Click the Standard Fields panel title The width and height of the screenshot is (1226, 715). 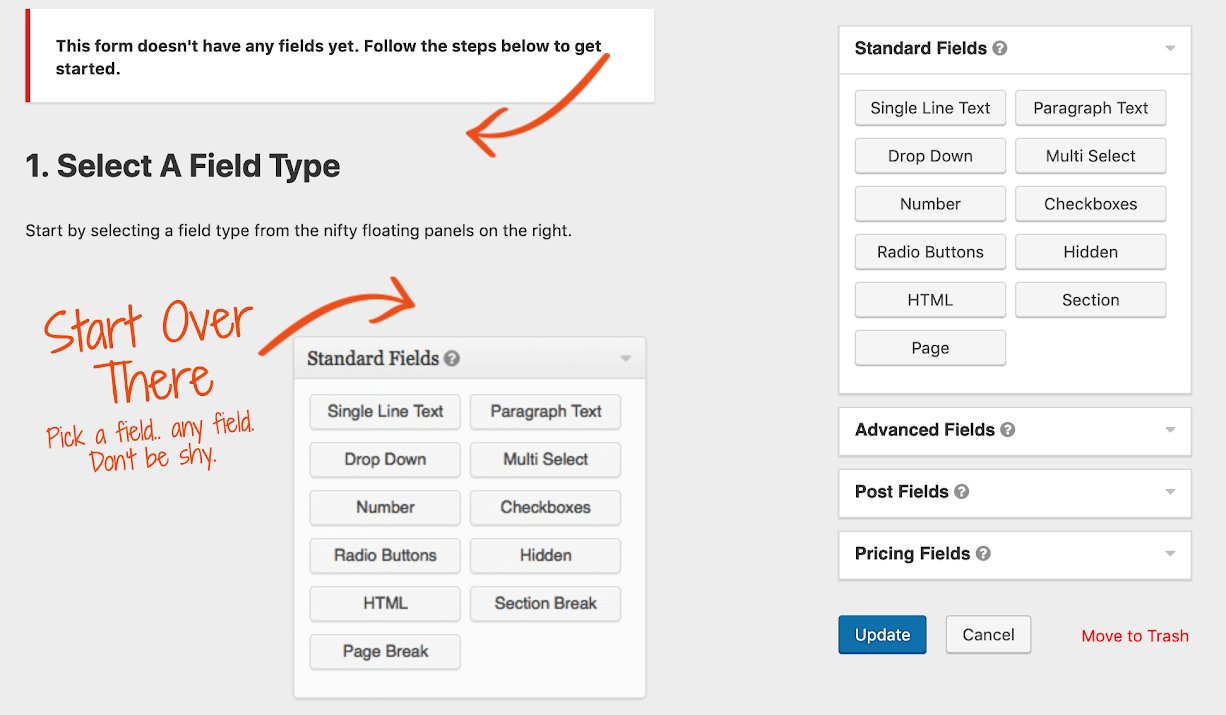coord(921,48)
